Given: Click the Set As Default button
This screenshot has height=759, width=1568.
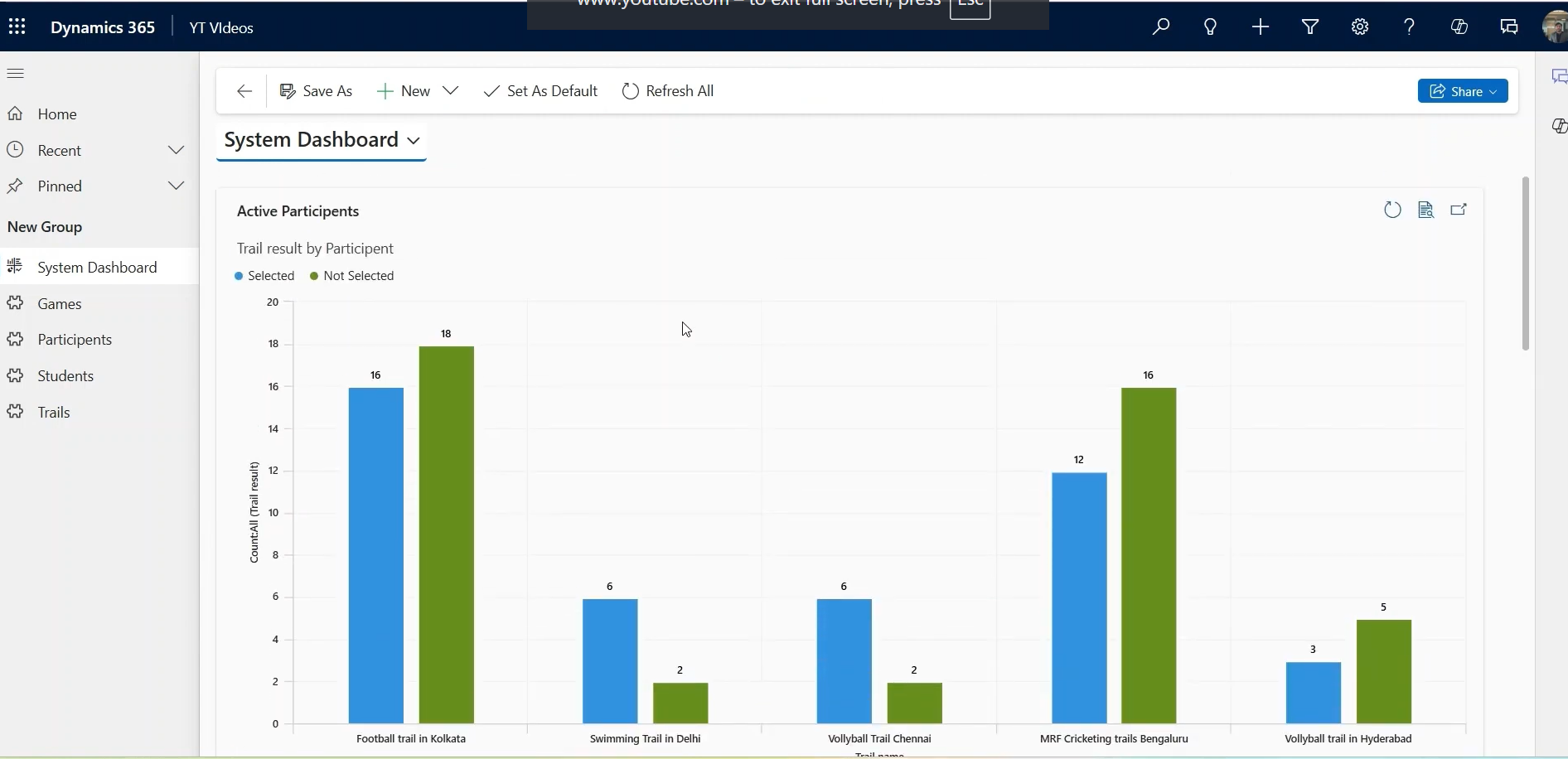Looking at the screenshot, I should coord(540,91).
